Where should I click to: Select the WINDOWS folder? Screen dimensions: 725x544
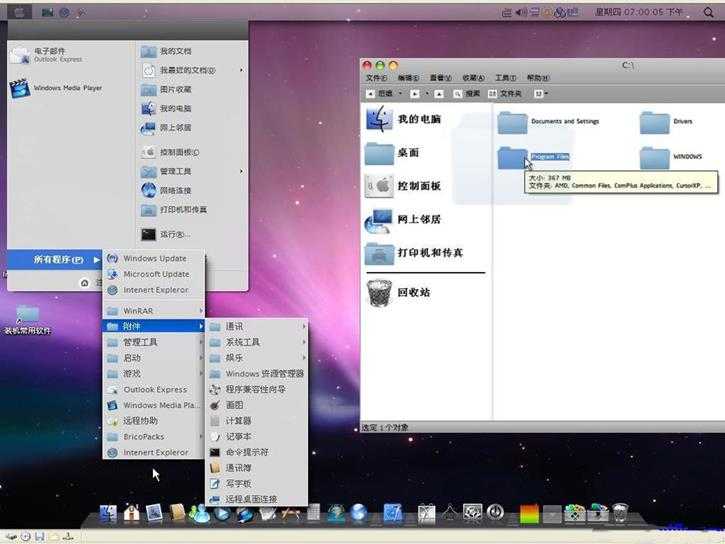670,157
